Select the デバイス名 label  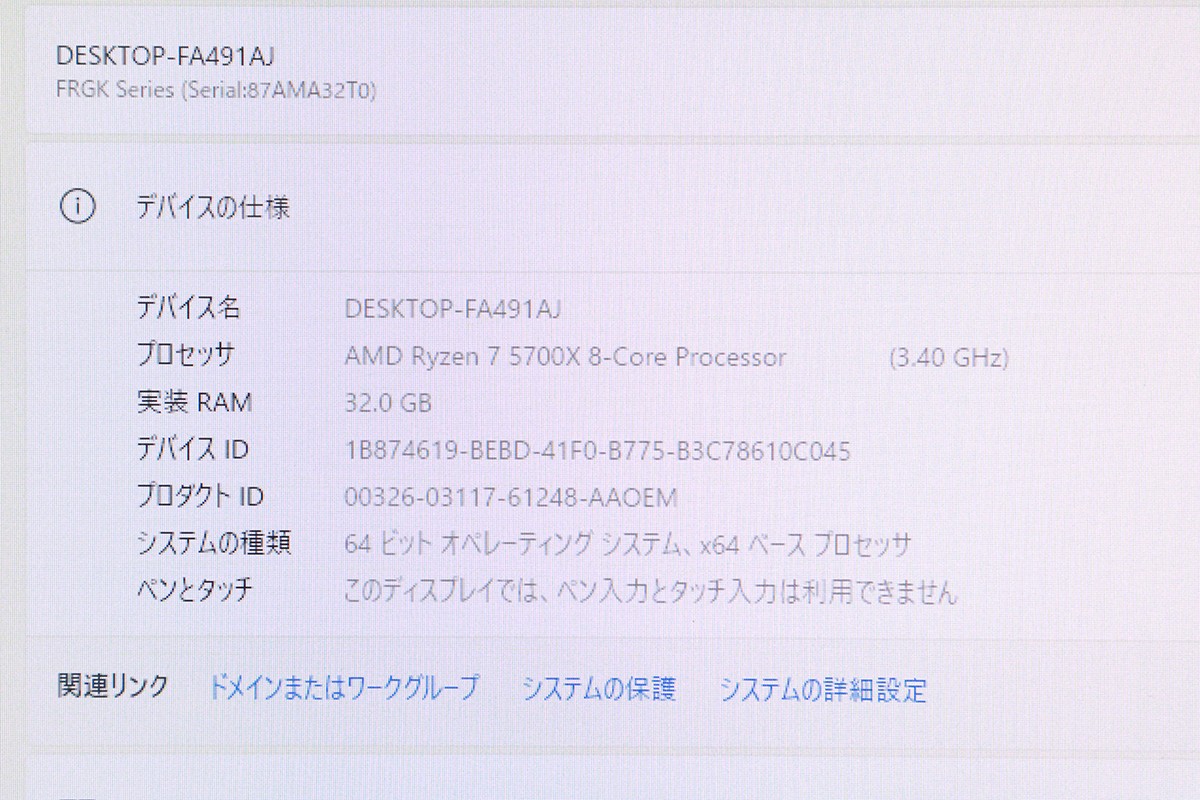tap(188, 307)
